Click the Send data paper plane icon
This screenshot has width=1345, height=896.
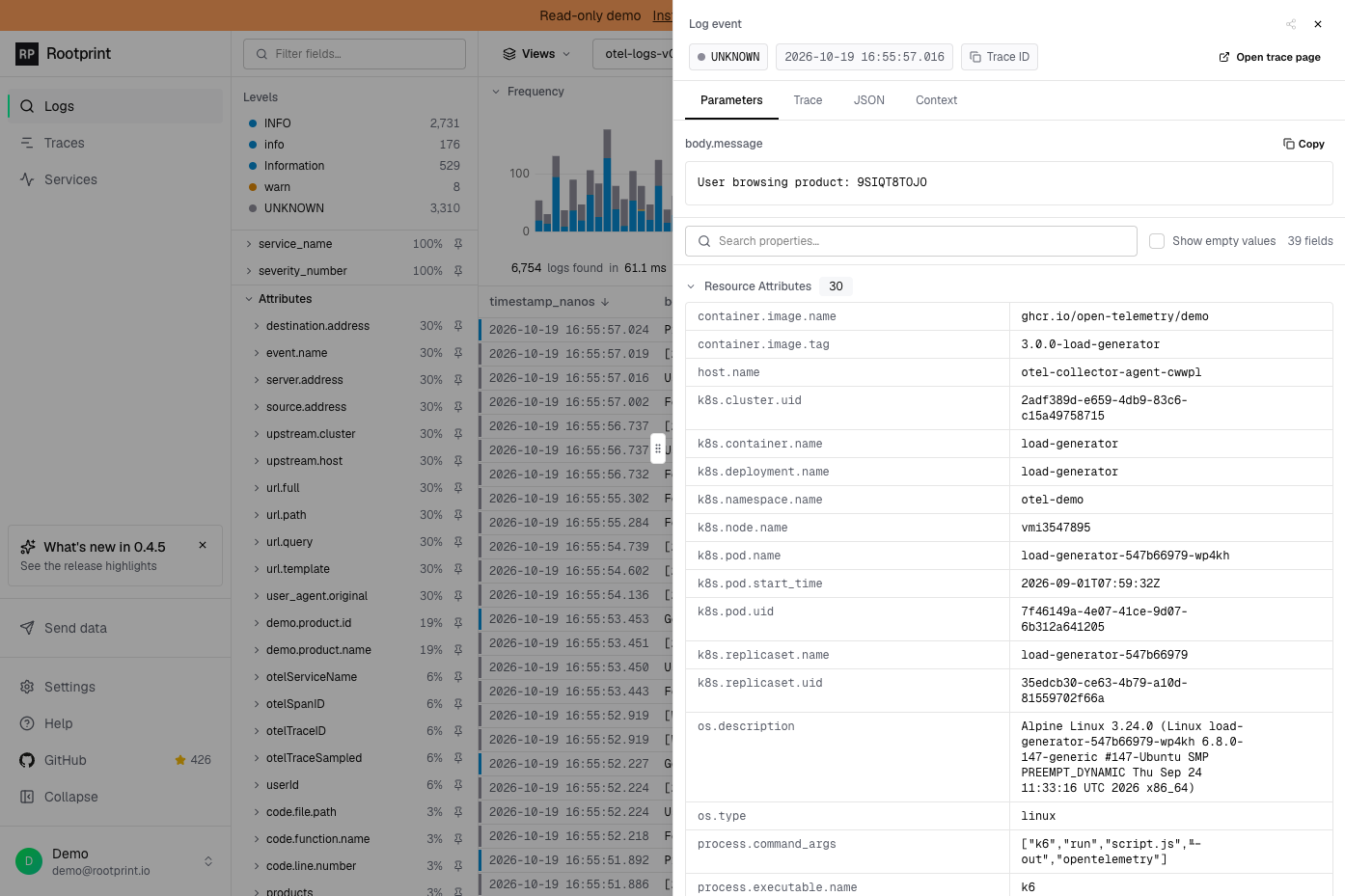pyautogui.click(x=27, y=628)
